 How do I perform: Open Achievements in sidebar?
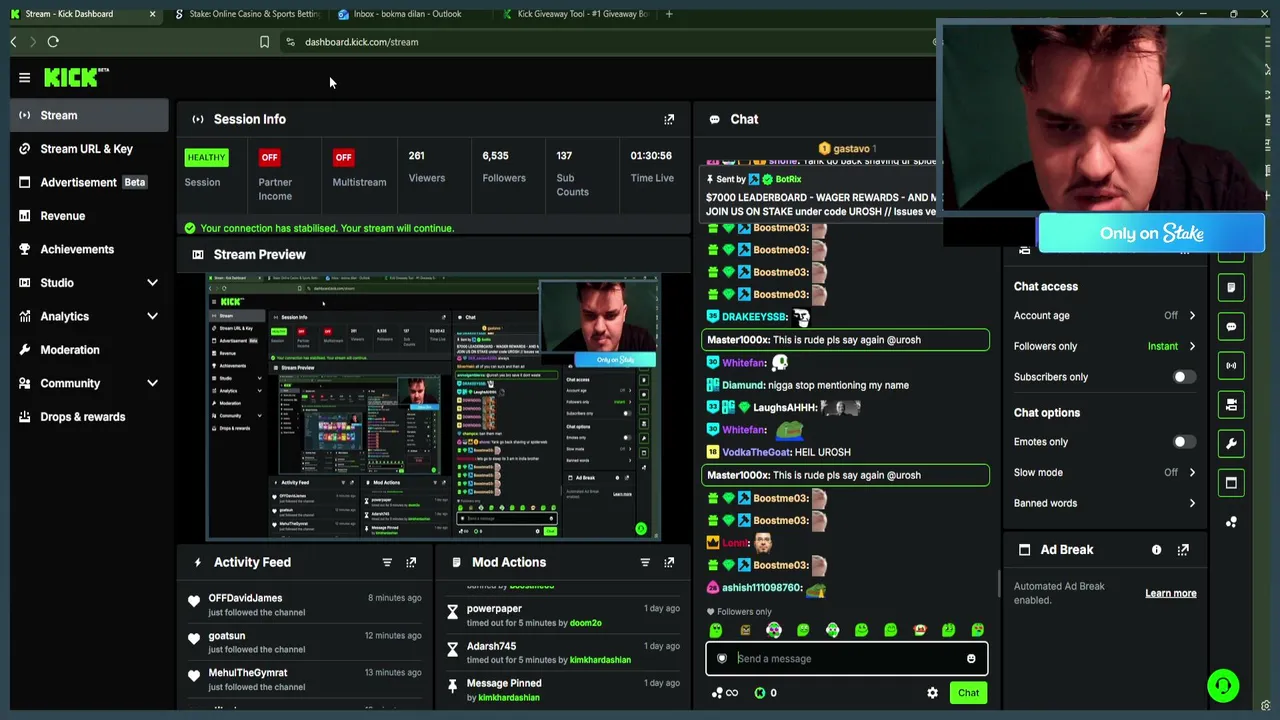point(89,249)
